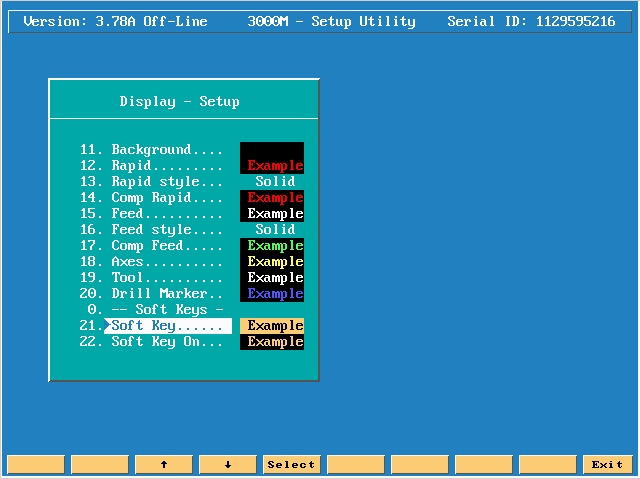Click the Comp Rapid red Example swatch
Viewport: 640px width, 479px height.
tap(272, 198)
